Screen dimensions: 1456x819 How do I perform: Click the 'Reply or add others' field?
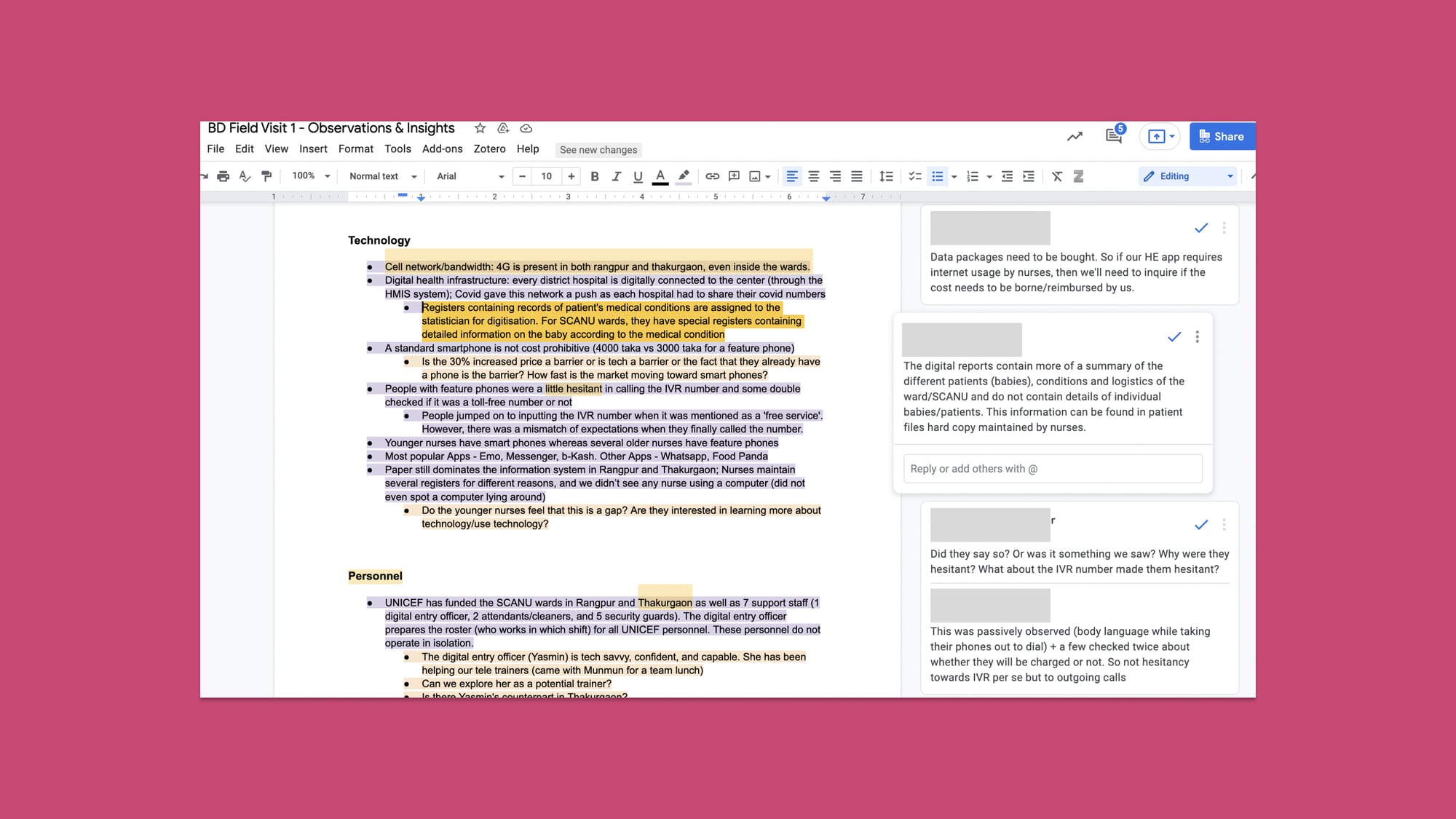[1052, 469]
